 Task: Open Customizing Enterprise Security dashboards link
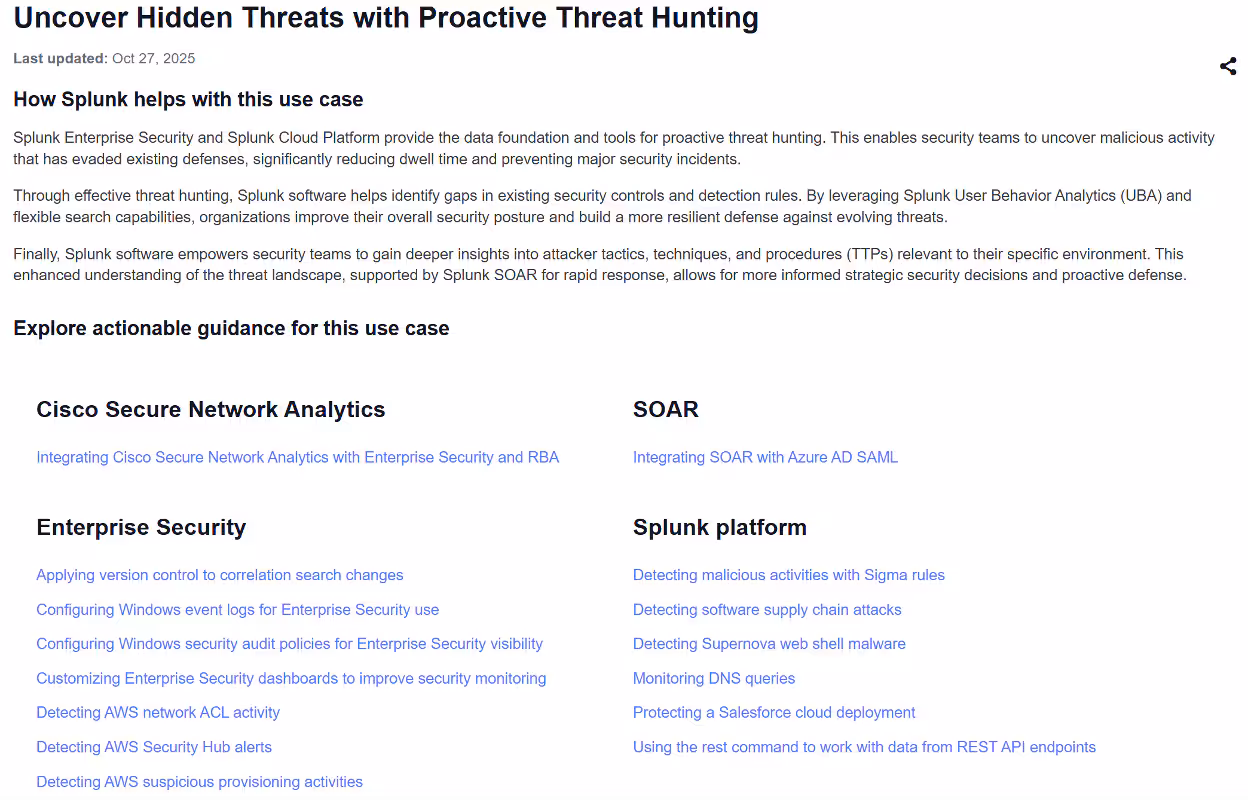(x=291, y=678)
